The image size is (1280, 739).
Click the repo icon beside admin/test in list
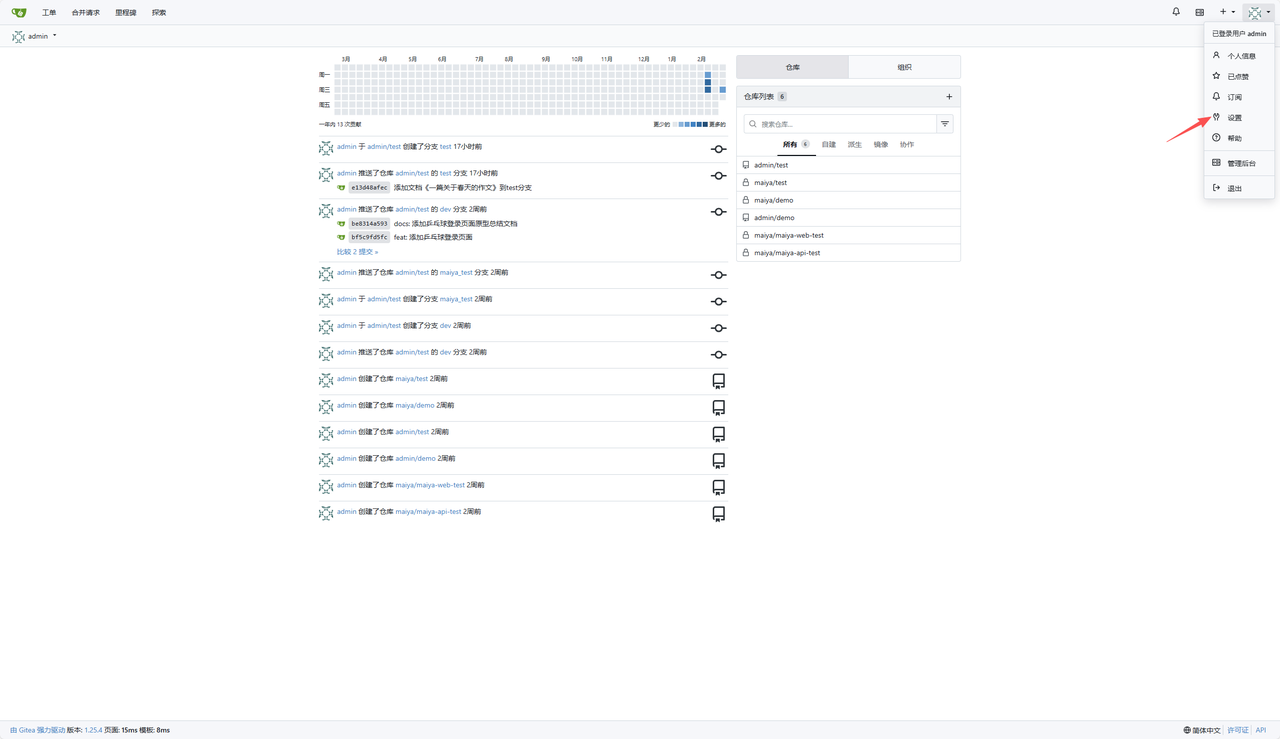coord(746,165)
